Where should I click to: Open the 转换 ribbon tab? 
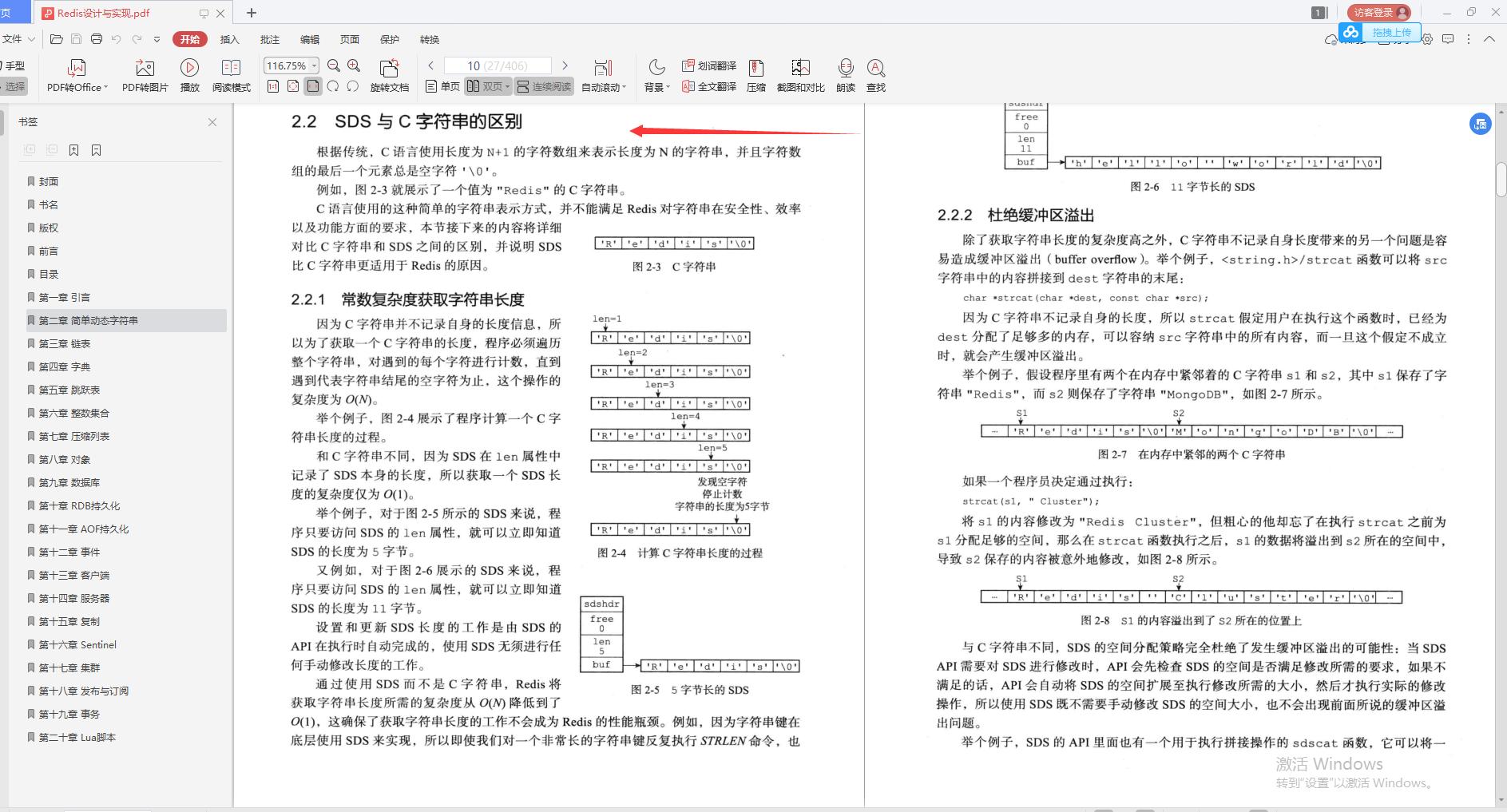[x=430, y=39]
